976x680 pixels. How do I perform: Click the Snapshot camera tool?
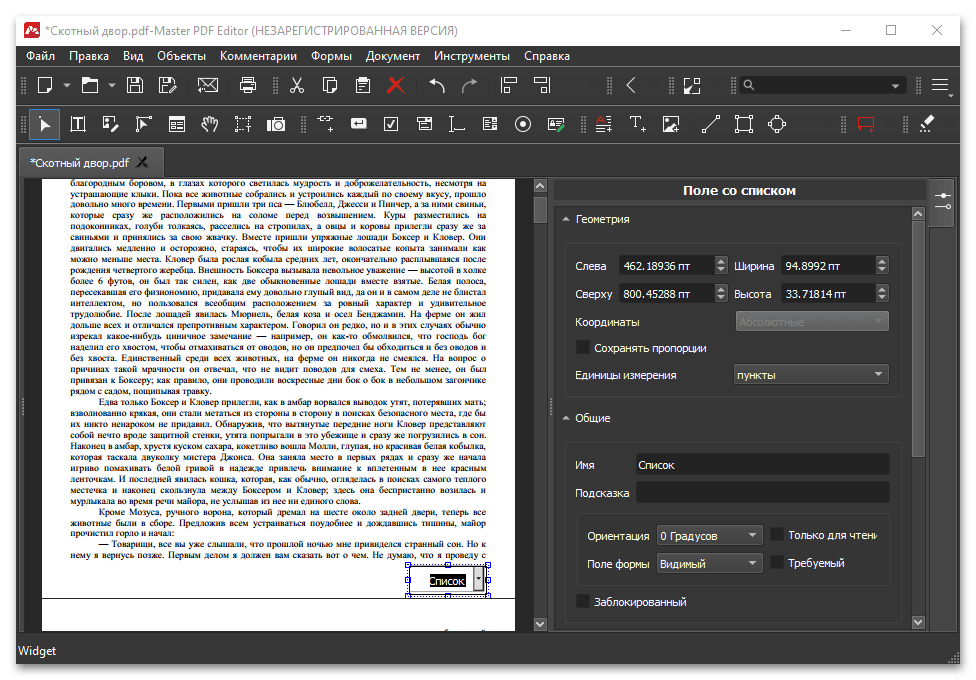coord(275,124)
